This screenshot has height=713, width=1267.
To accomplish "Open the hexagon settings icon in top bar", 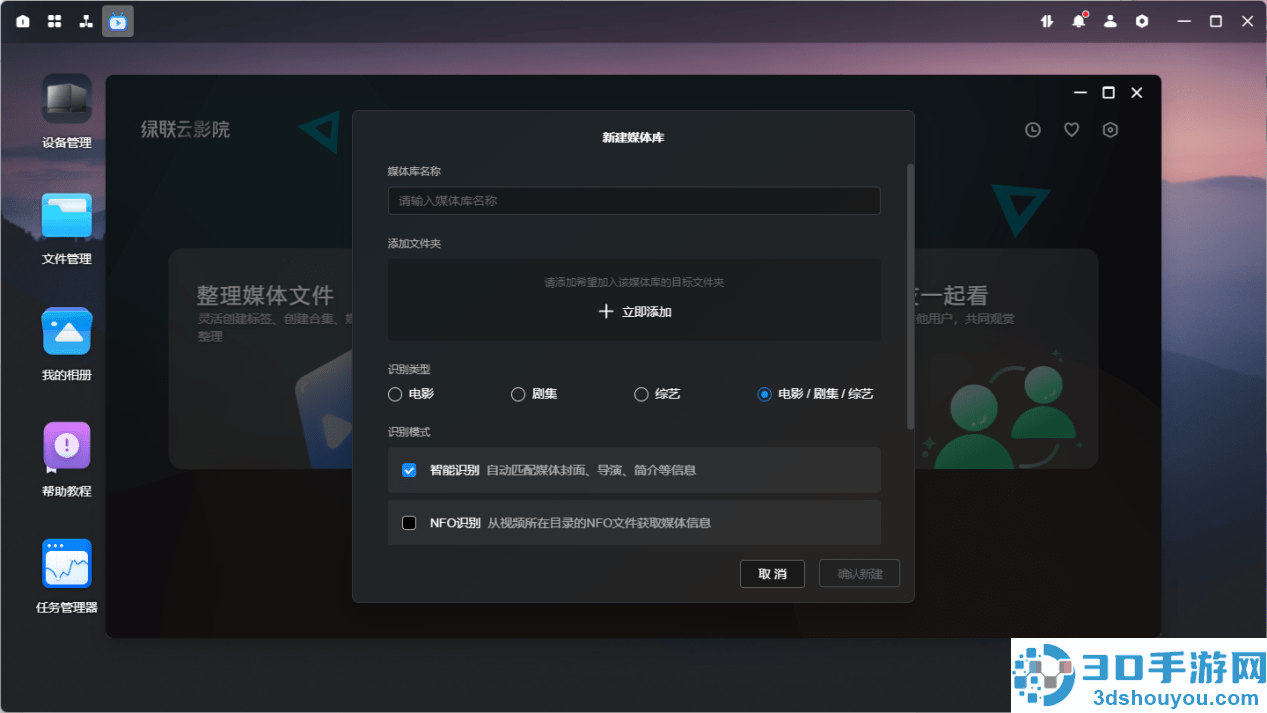I will point(1142,21).
